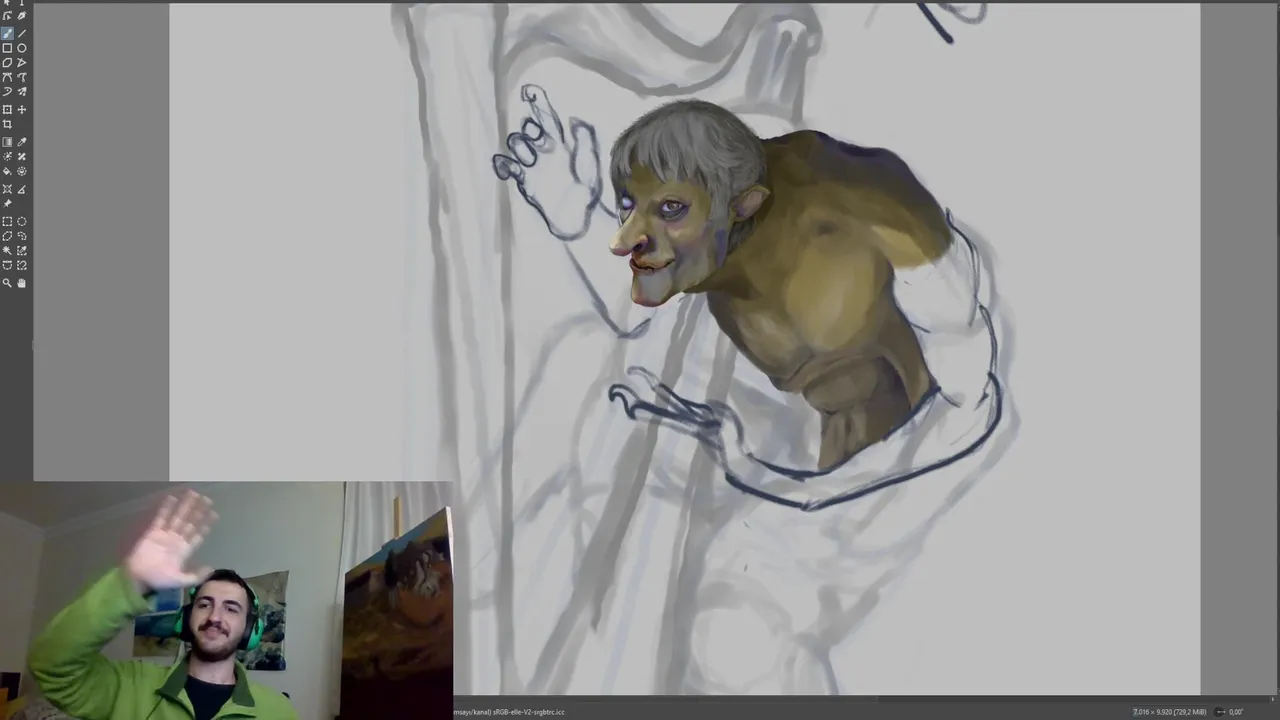Viewport: 1280px width, 720px height.
Task: Select the Multibrush tool
Action: 22,91
